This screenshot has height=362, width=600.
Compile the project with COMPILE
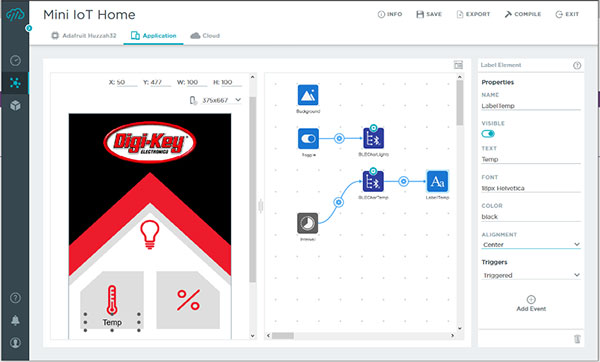(523, 14)
